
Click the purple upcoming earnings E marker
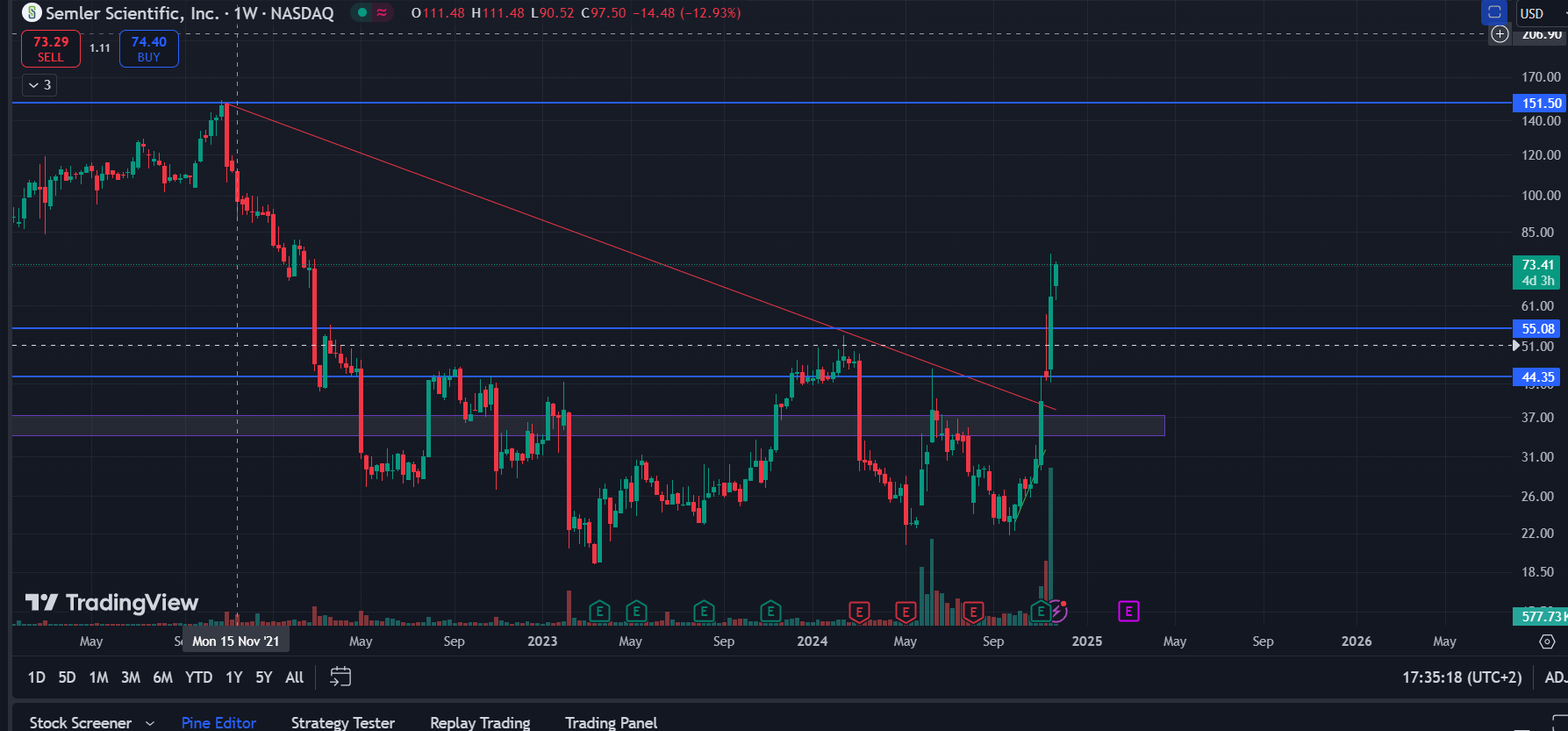(1128, 611)
